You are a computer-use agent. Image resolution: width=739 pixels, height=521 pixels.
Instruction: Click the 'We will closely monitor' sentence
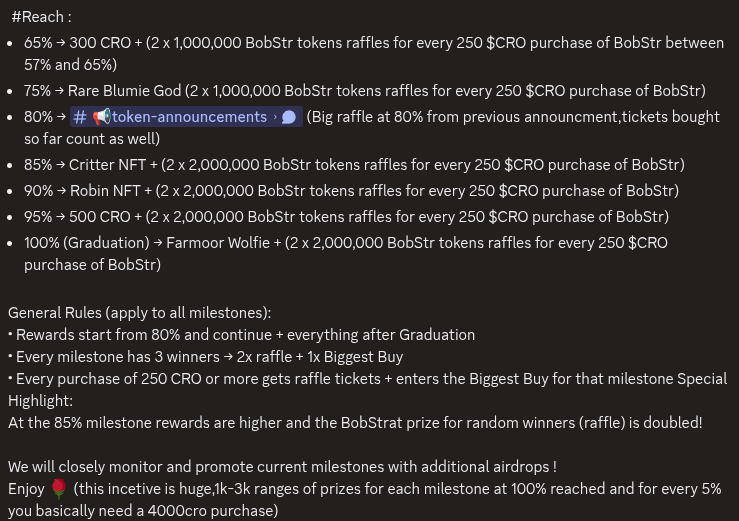click(282, 466)
